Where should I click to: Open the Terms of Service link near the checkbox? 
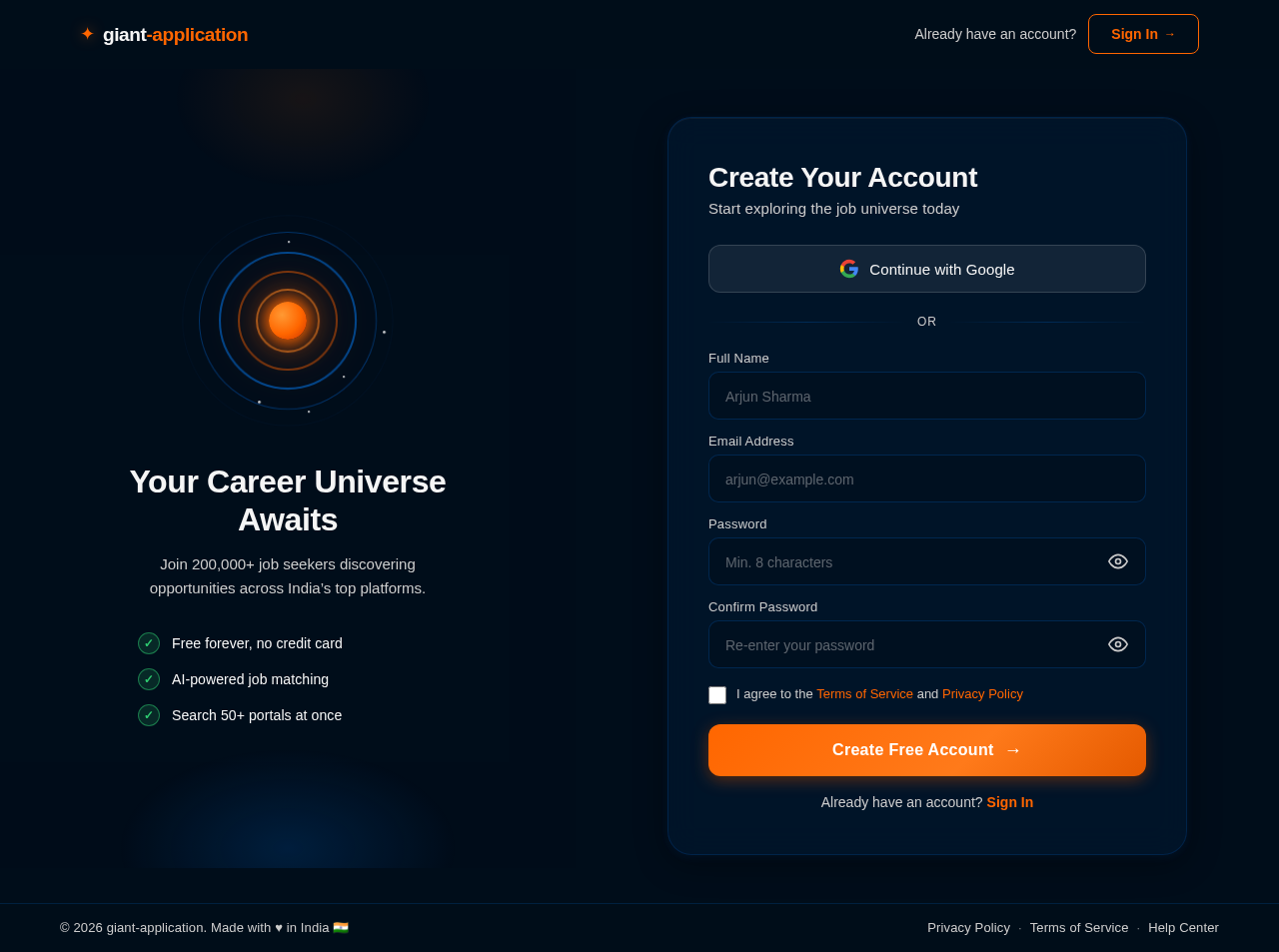pos(864,691)
